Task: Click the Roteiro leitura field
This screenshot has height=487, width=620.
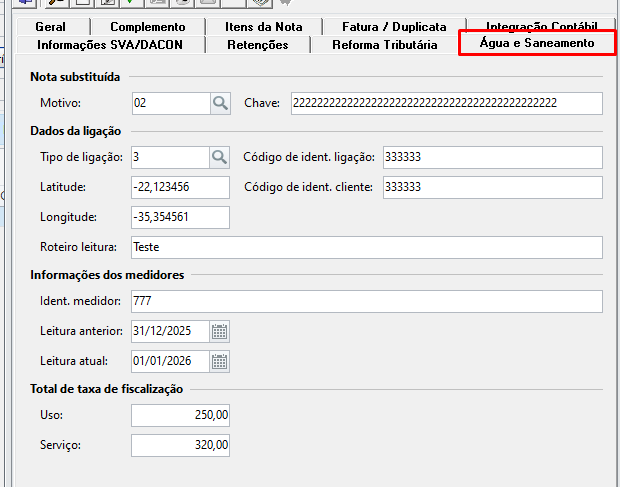Action: [x=367, y=247]
